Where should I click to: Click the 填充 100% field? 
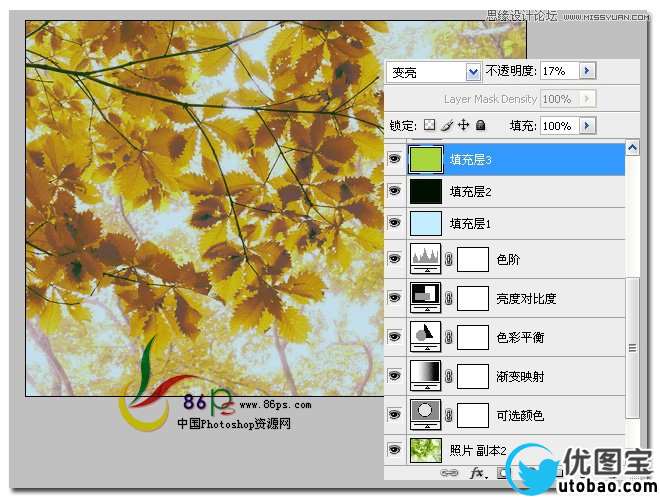coord(560,125)
